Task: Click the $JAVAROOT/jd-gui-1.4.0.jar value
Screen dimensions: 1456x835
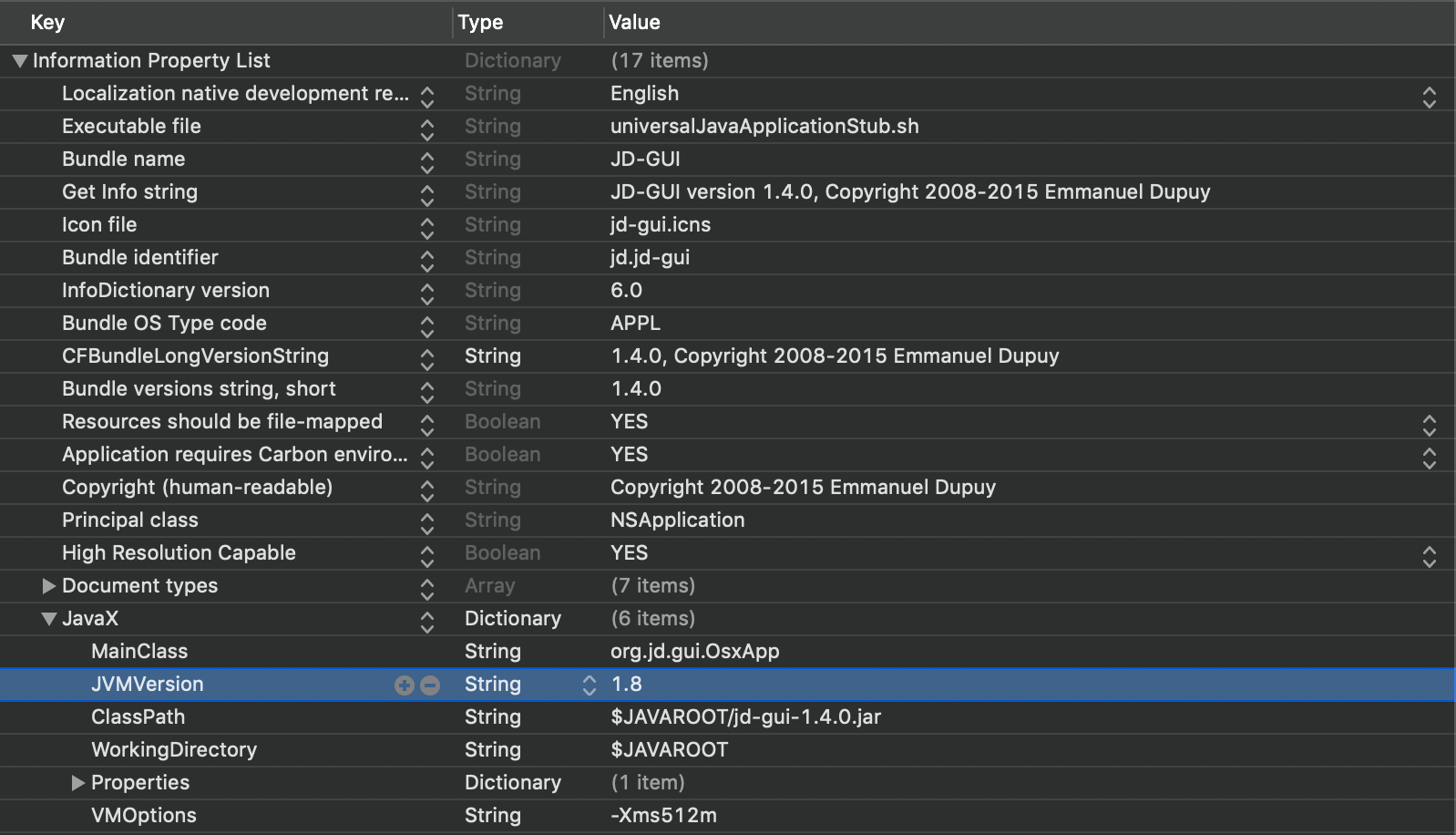Action: 745,717
